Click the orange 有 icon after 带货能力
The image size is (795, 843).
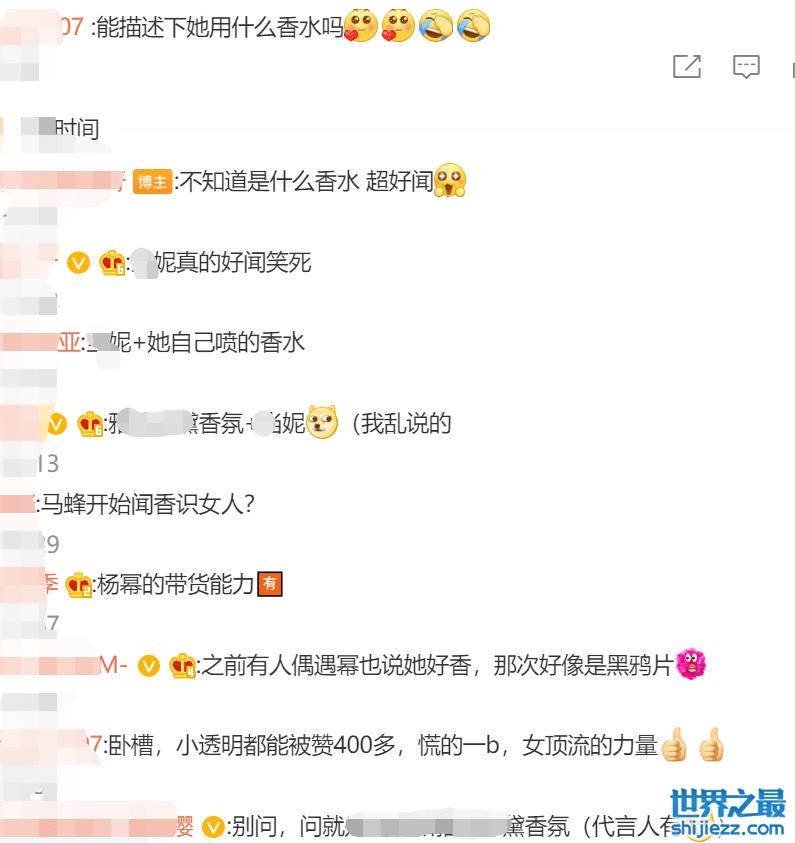(270, 584)
